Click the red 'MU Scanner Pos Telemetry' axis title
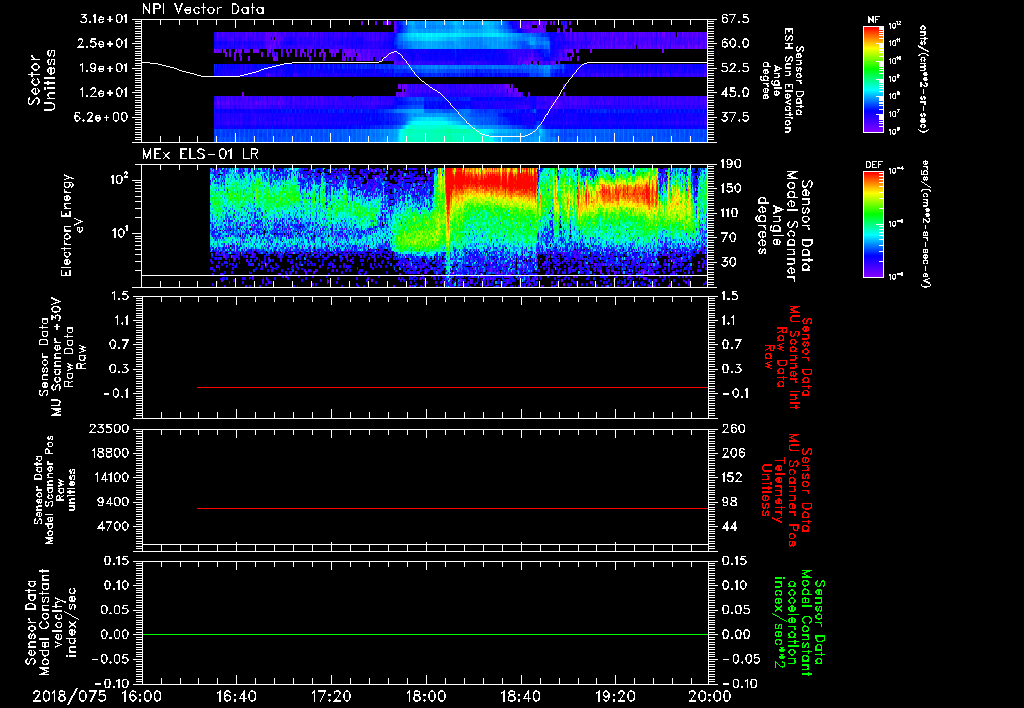 pos(787,490)
